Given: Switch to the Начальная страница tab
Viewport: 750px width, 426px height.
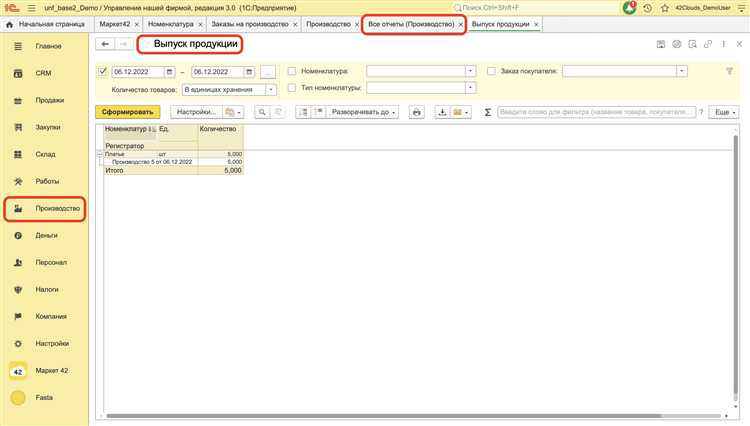Looking at the screenshot, I should pos(46,24).
